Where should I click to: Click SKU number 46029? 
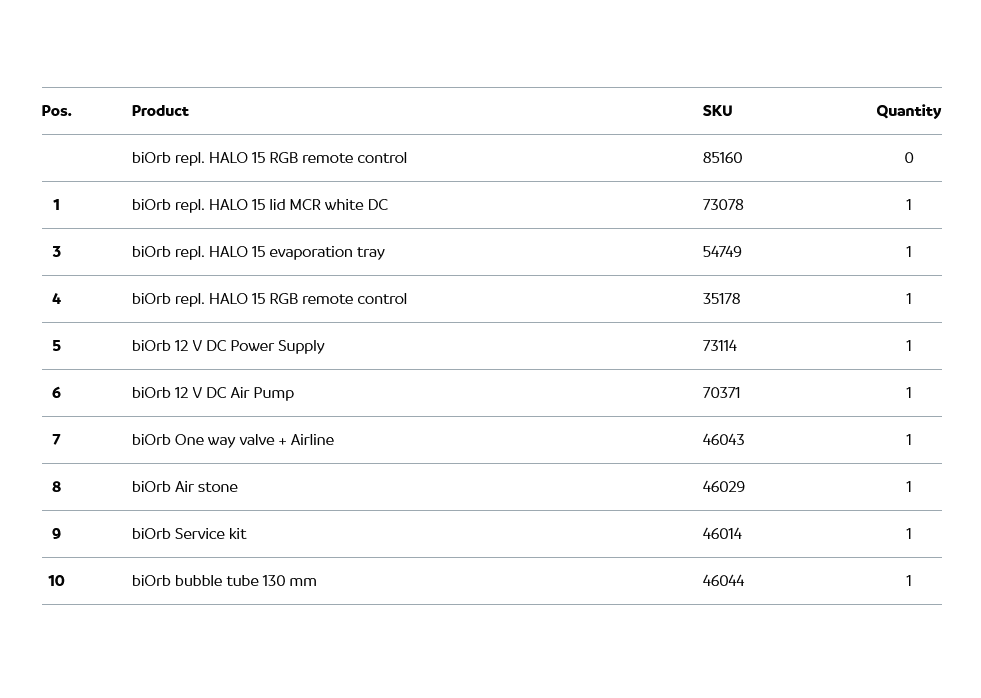[x=723, y=487]
